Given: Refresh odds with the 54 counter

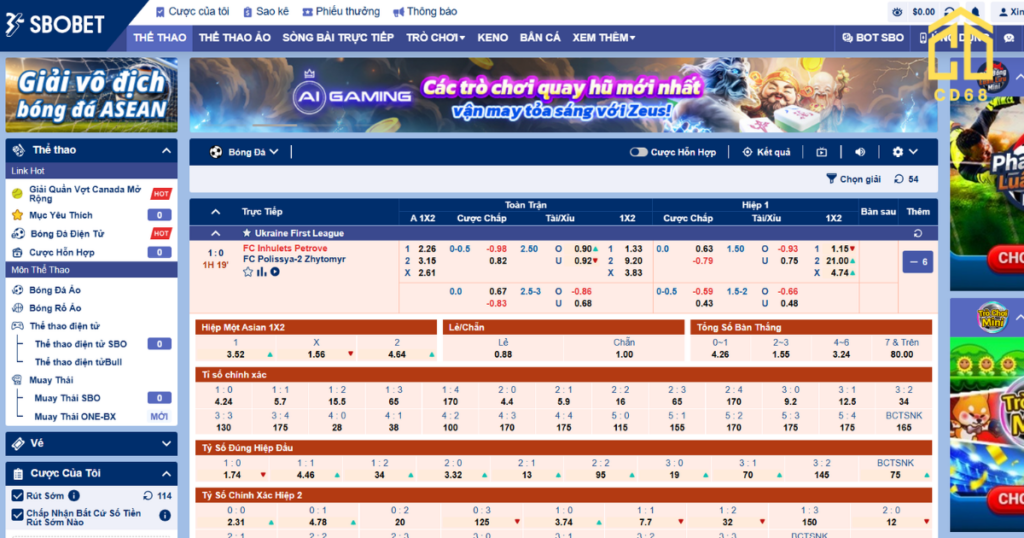Looking at the screenshot, I should pos(906,179).
